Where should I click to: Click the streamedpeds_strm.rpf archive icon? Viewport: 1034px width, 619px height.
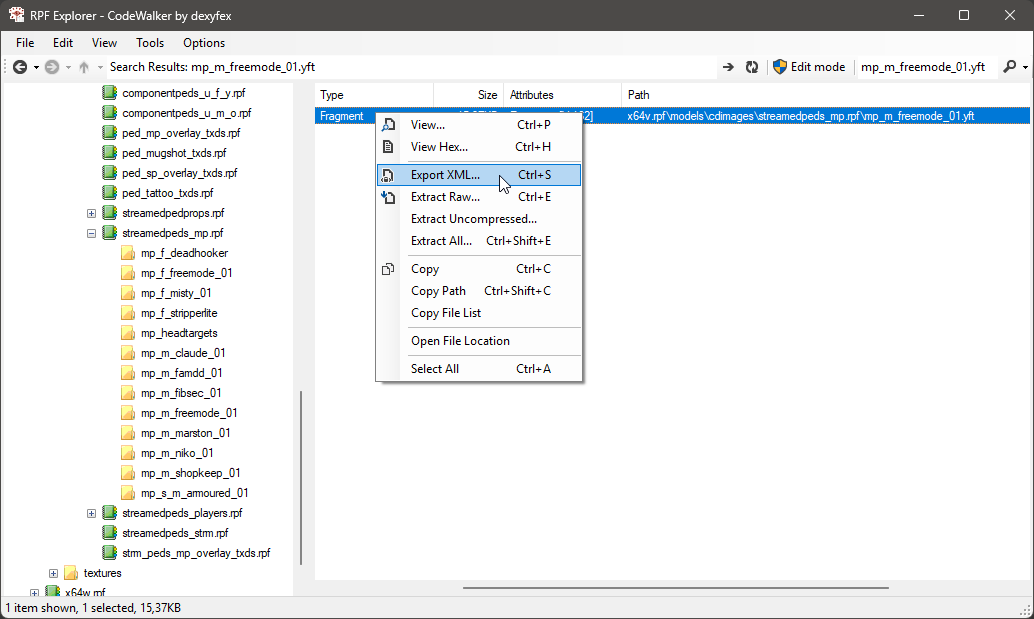click(110, 533)
